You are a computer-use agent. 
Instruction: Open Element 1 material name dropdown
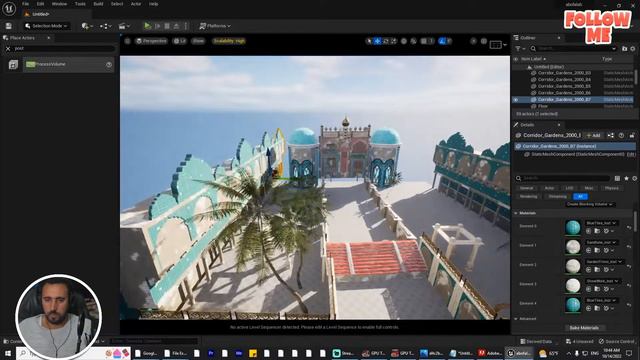[602, 242]
